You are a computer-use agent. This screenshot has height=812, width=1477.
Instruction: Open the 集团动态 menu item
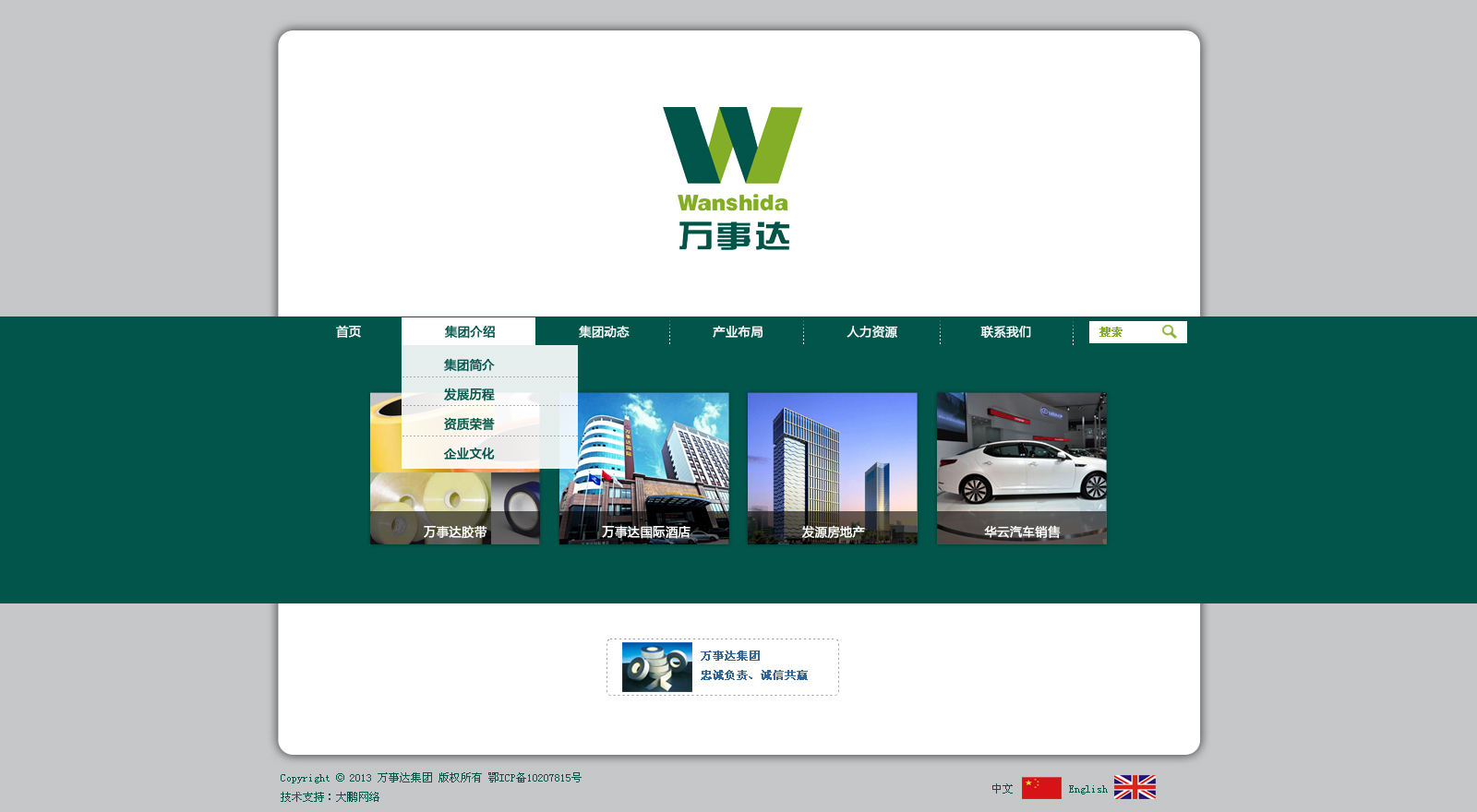(x=604, y=332)
